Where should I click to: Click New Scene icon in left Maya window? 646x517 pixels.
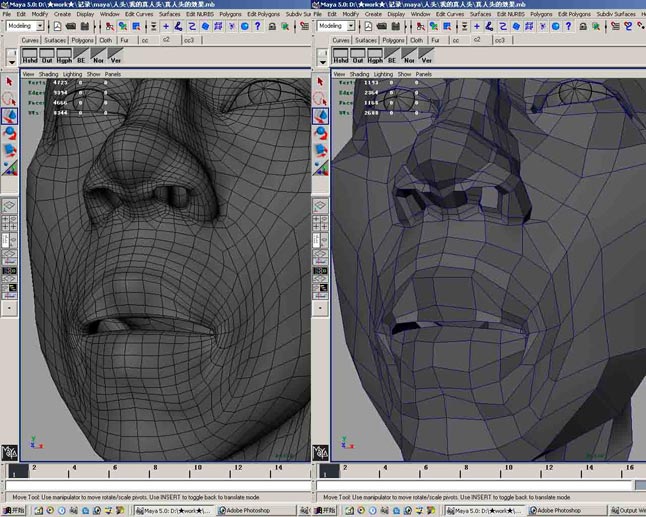pyautogui.click(x=58, y=26)
